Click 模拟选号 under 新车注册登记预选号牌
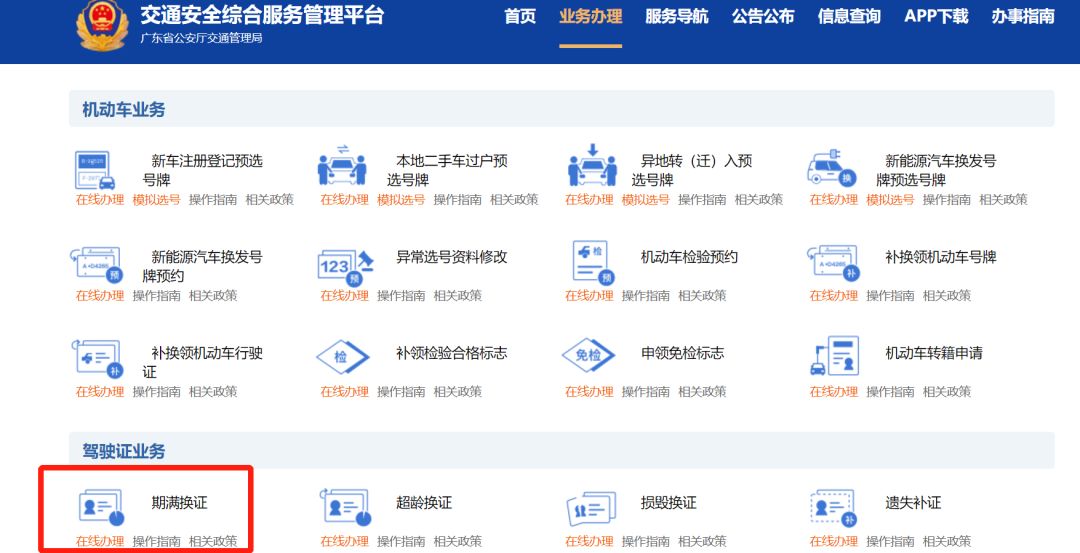This screenshot has width=1080, height=553. (x=156, y=200)
